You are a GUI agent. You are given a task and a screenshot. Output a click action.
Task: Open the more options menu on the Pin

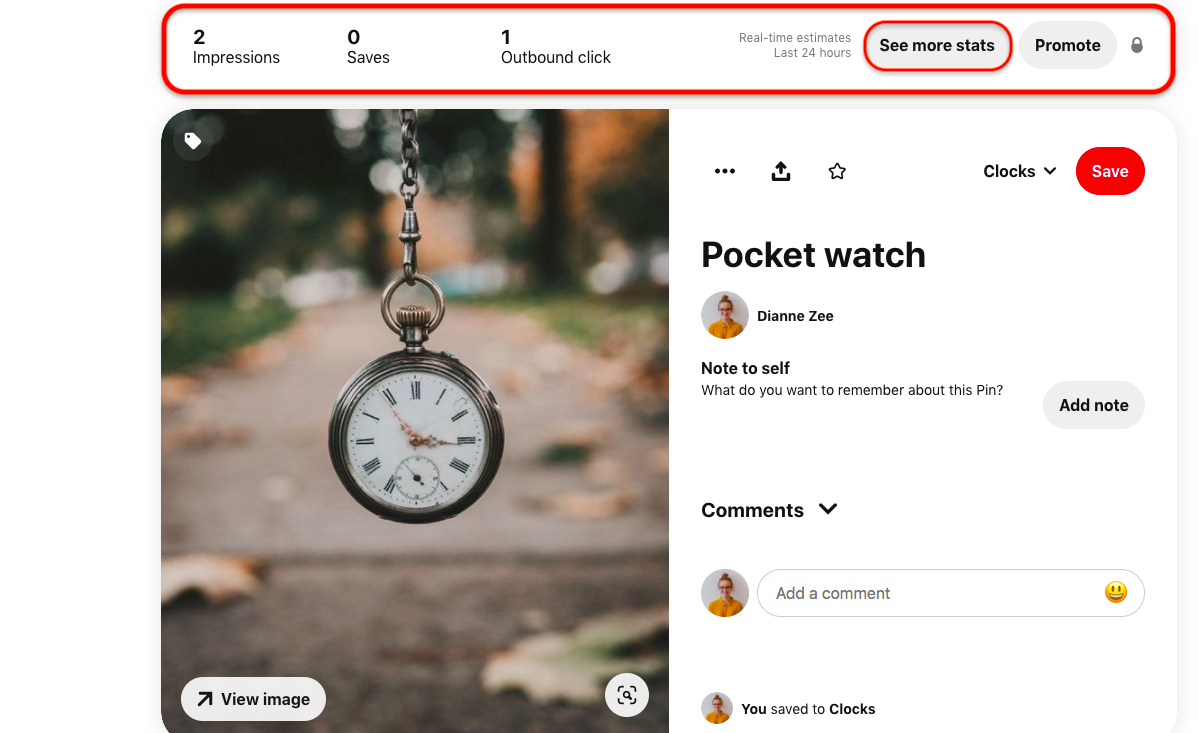point(724,171)
